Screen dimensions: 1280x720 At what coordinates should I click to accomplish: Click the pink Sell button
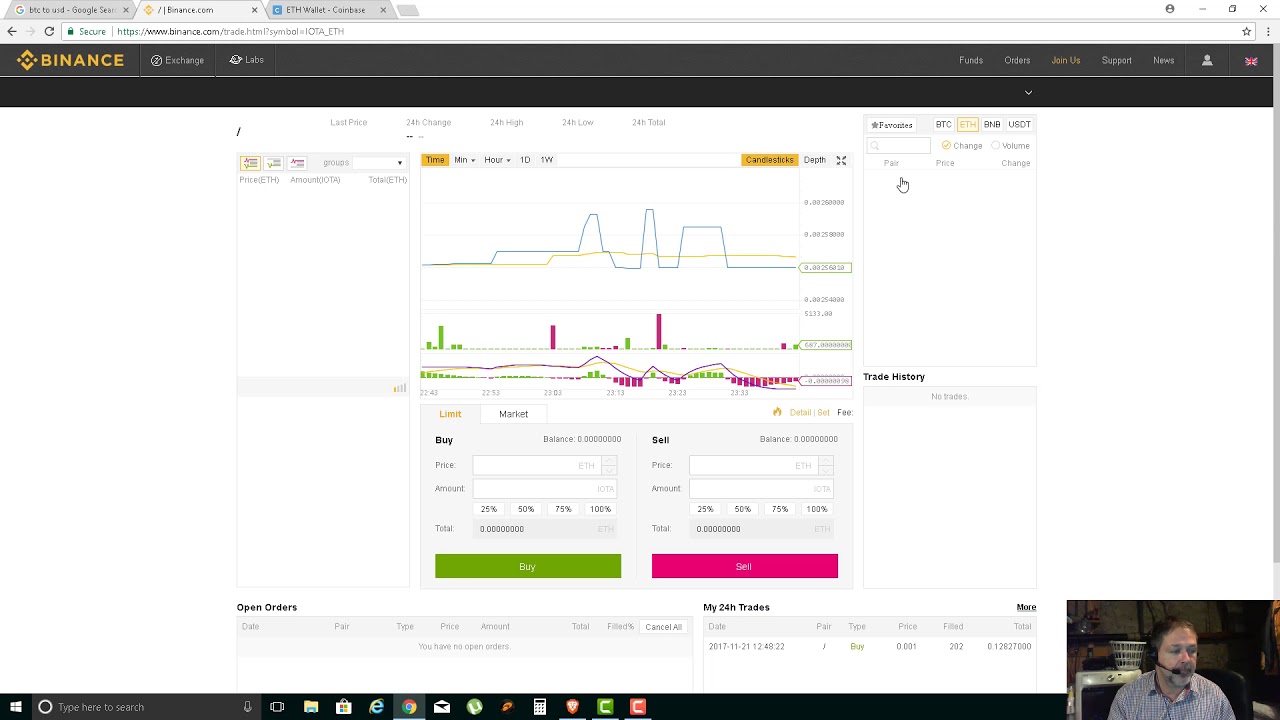[x=745, y=566]
